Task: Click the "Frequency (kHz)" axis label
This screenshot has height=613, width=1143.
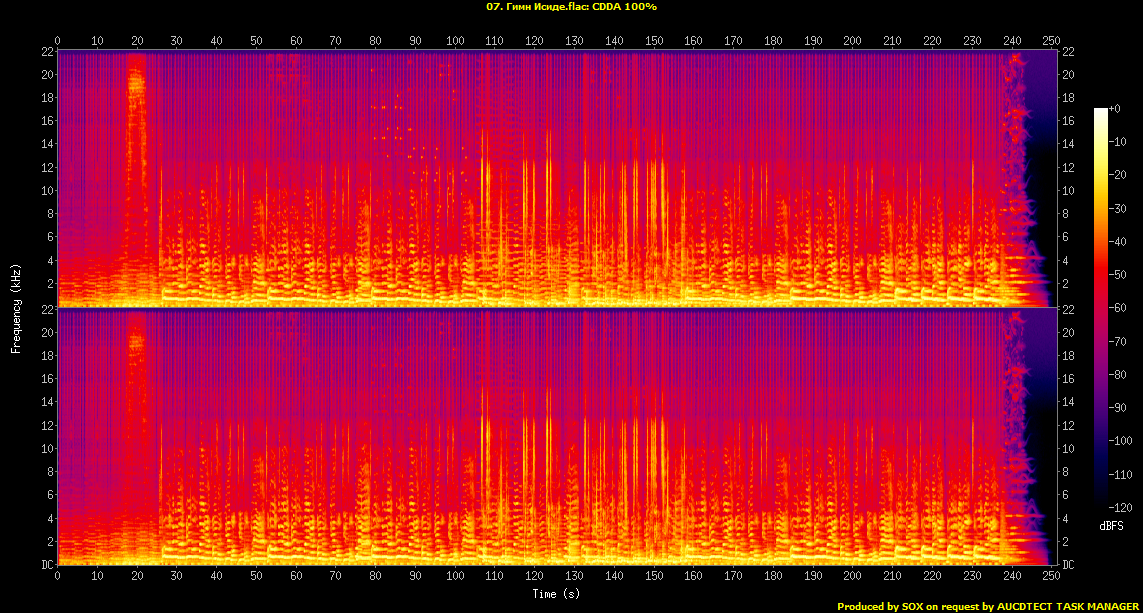Action: tap(16, 308)
